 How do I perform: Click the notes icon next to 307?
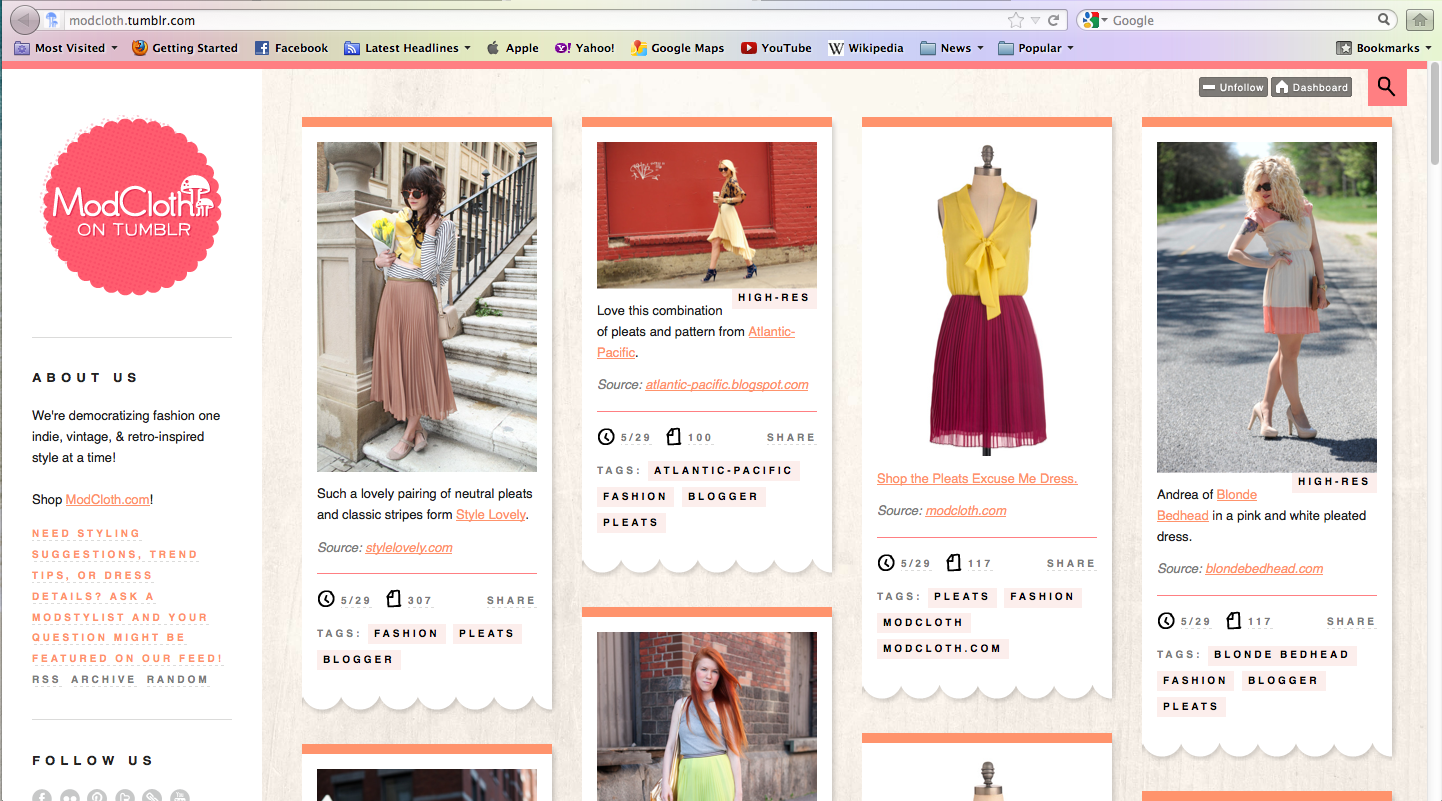(393, 600)
